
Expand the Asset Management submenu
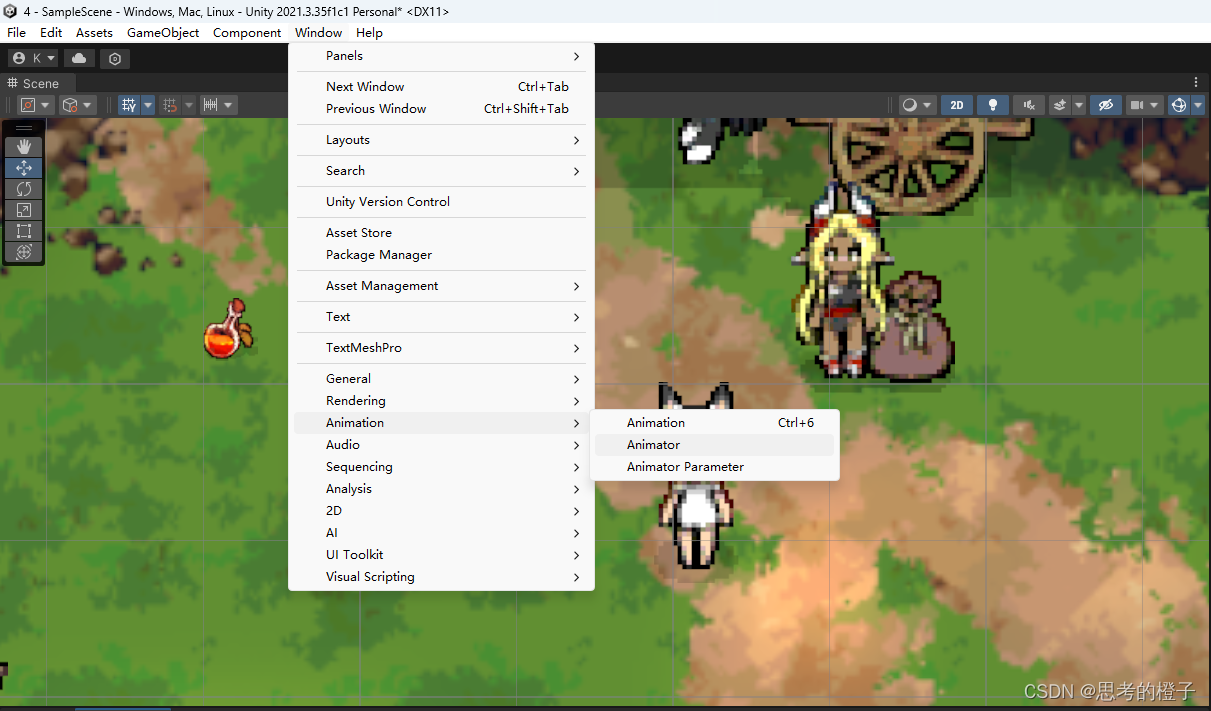[441, 286]
